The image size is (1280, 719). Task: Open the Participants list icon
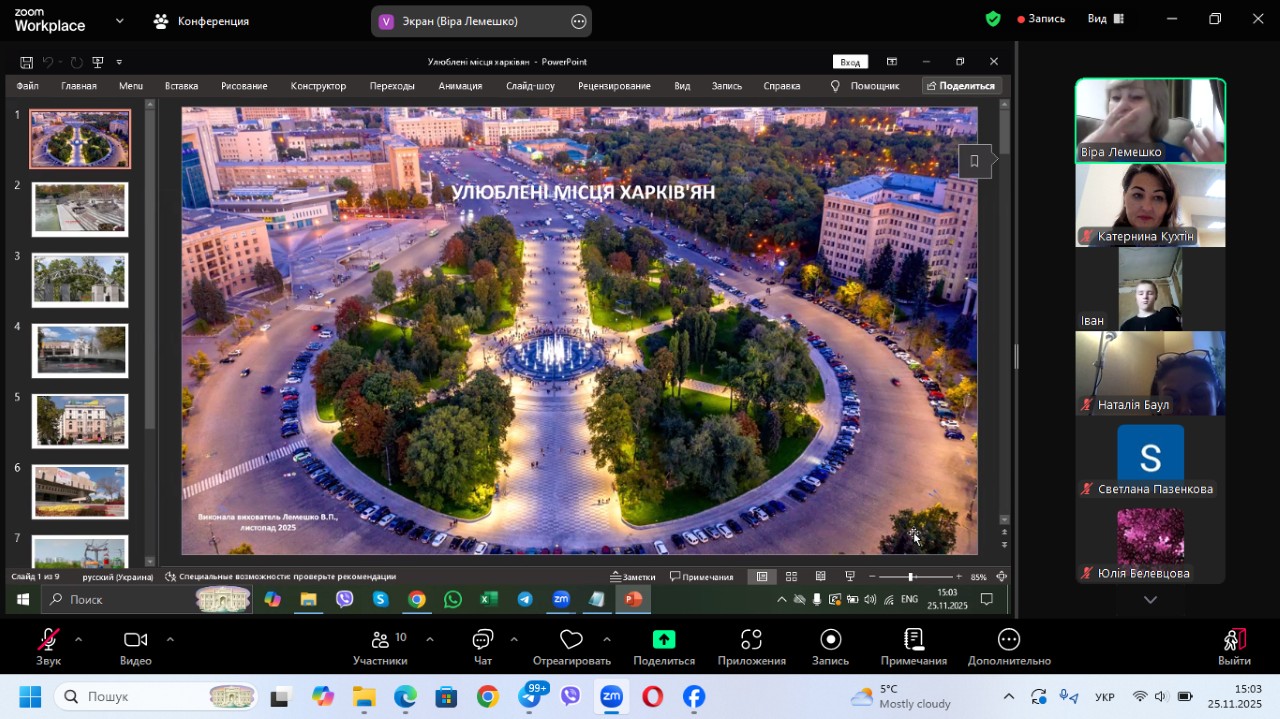click(x=380, y=641)
